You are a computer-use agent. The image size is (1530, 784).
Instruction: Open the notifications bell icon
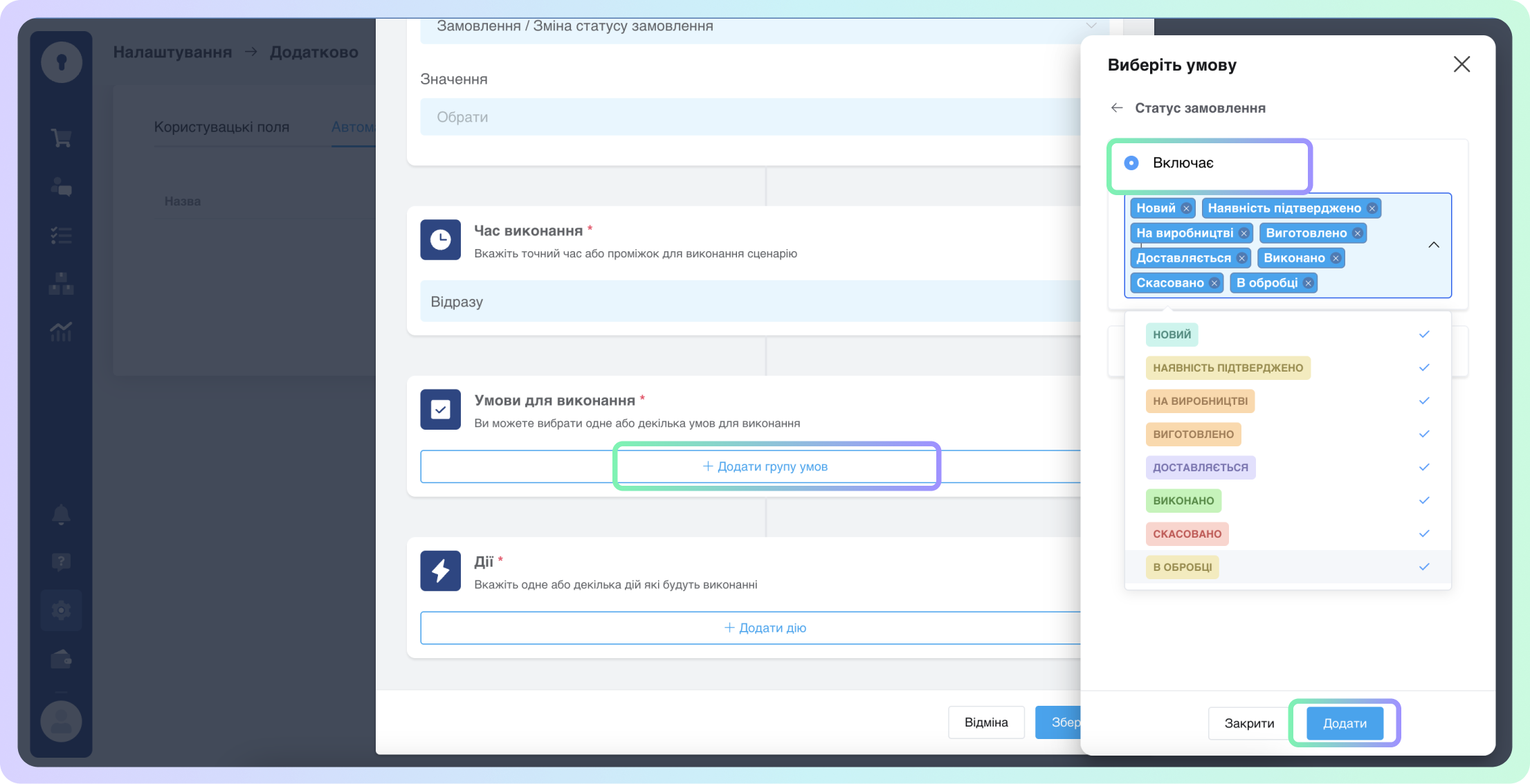click(61, 514)
